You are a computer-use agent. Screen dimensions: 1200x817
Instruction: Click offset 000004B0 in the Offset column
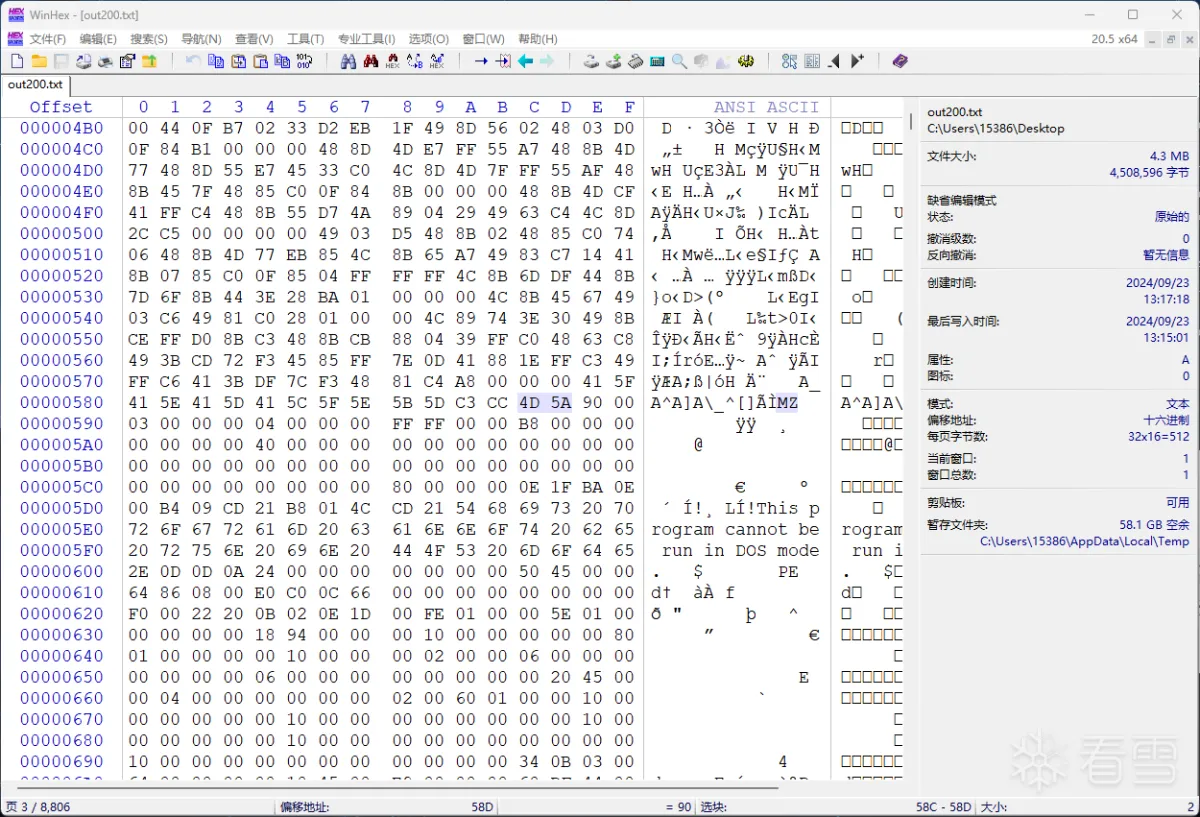(x=61, y=128)
